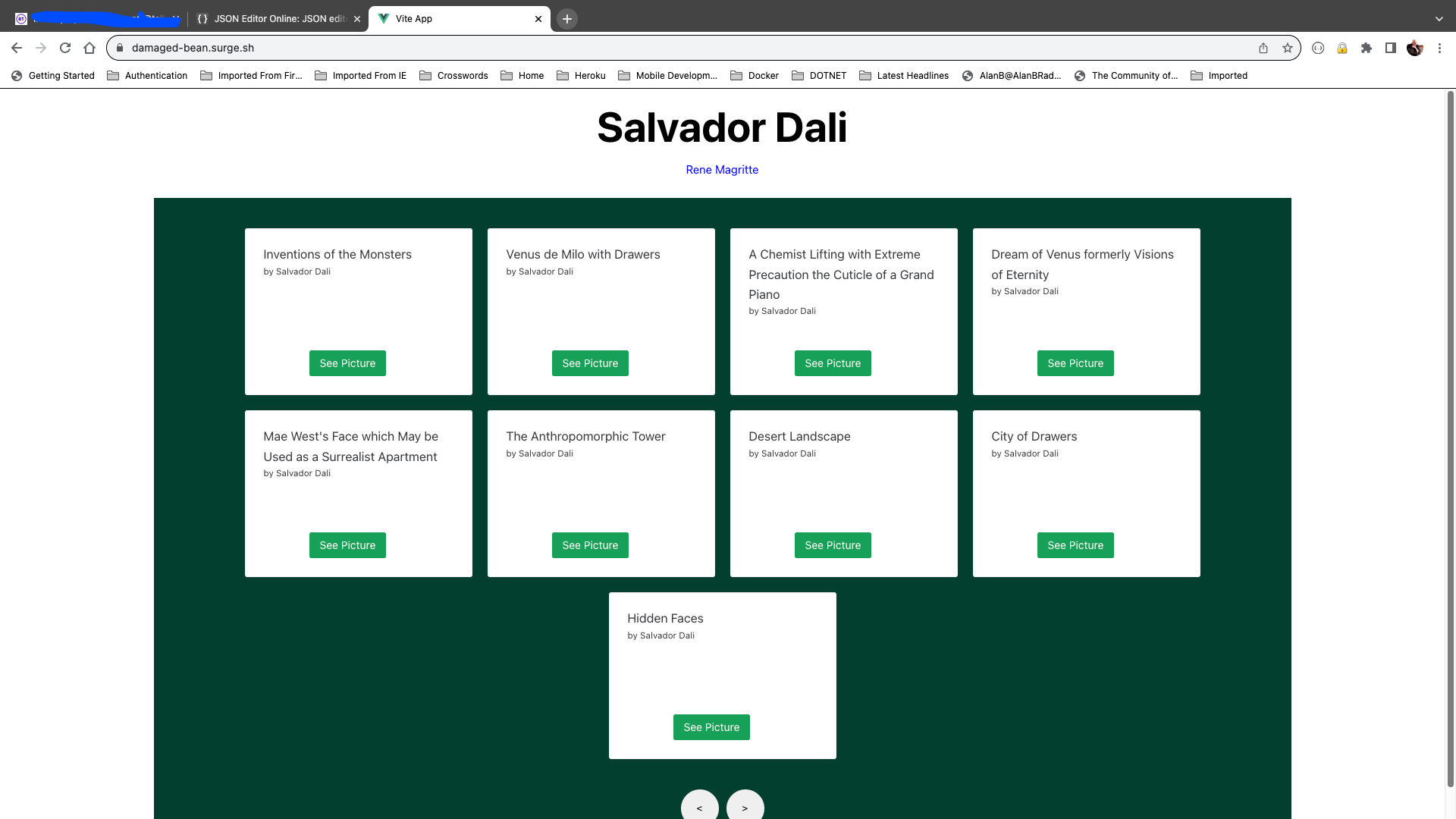Image resolution: width=1456 pixels, height=819 pixels.
Task: Click the Rene Magritte link below Salvador Dali
Action: click(x=721, y=169)
